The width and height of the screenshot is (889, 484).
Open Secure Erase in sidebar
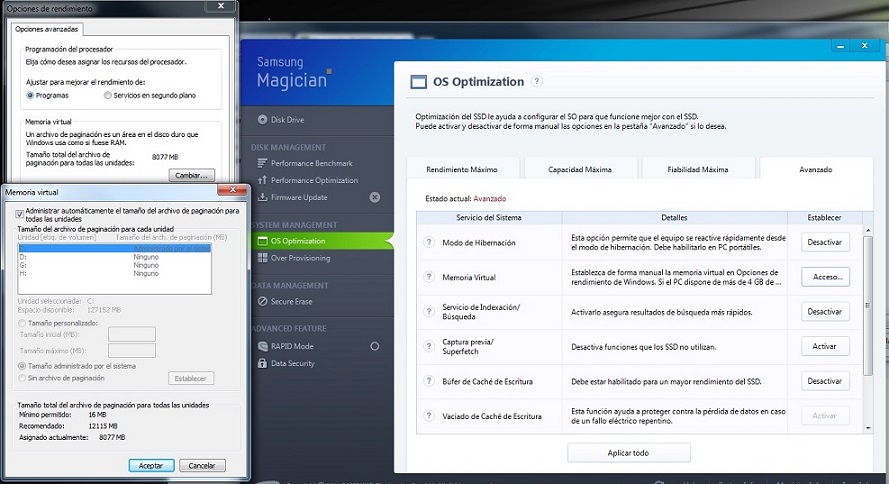pyautogui.click(x=285, y=302)
